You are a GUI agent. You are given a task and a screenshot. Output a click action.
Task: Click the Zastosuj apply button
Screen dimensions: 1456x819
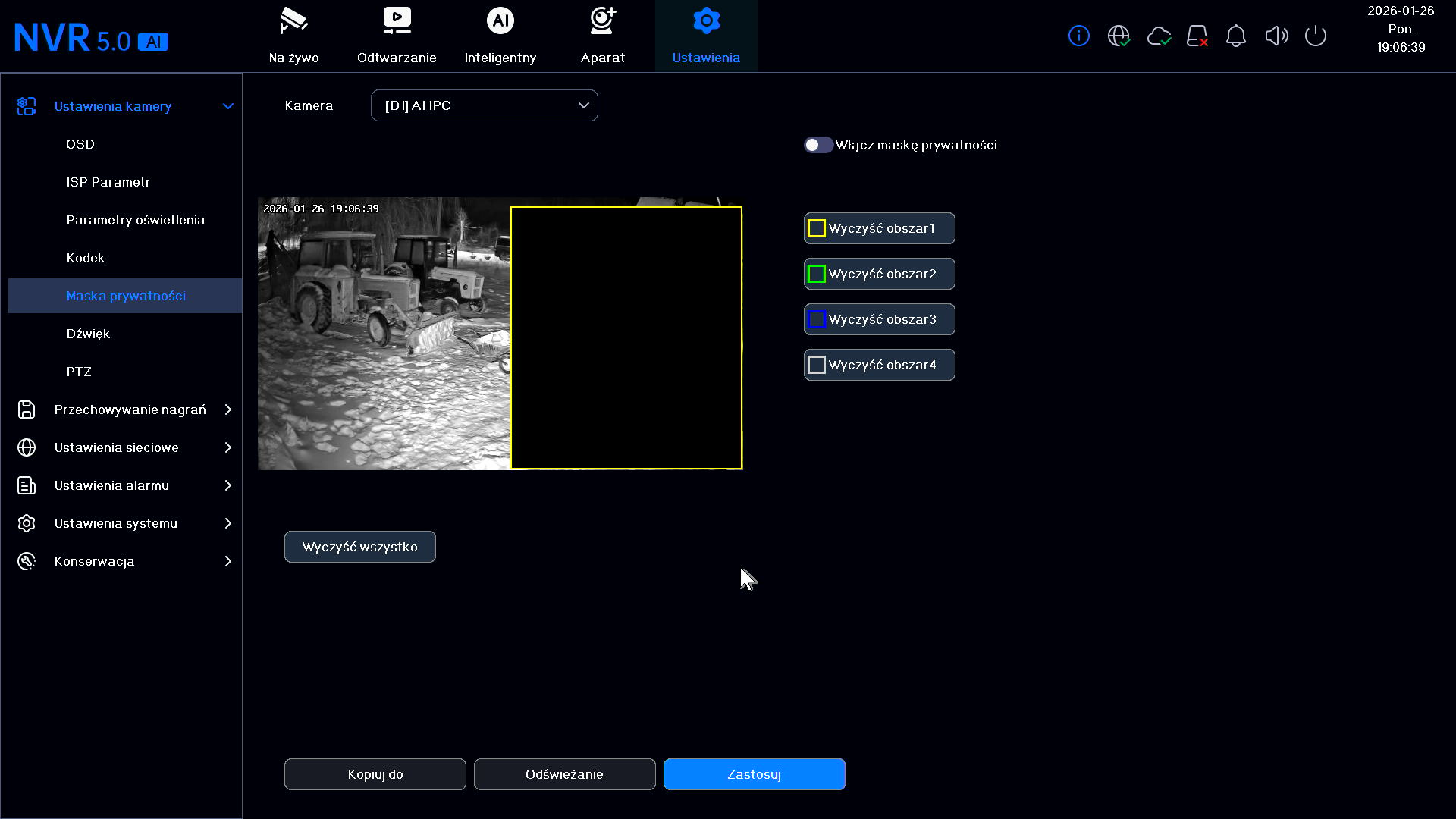[x=755, y=774]
